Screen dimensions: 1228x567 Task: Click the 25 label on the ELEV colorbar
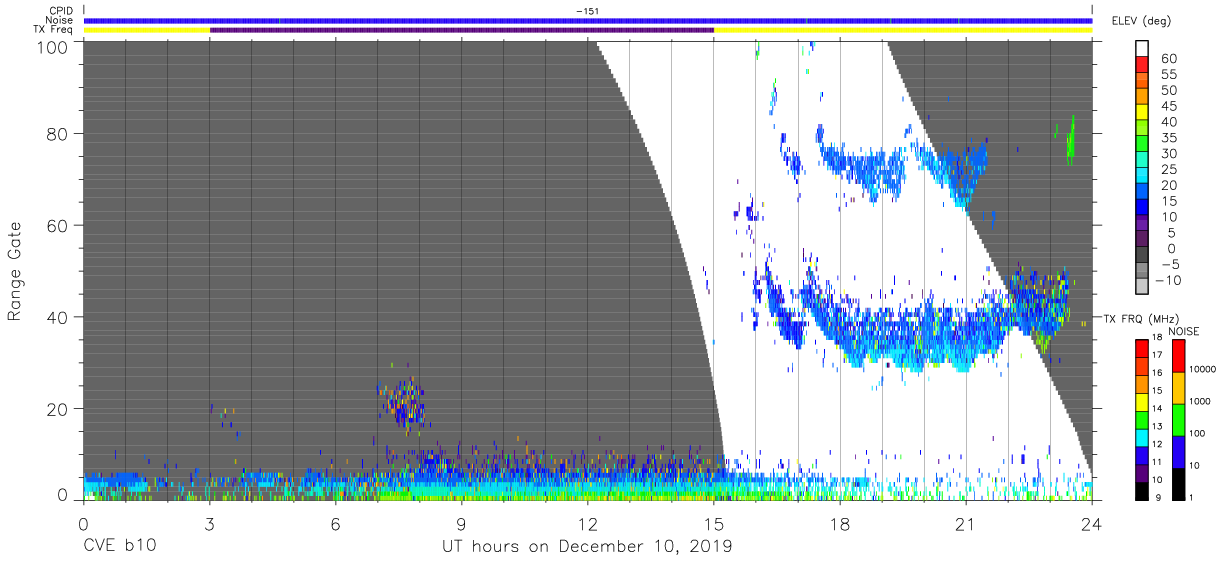[1171, 170]
